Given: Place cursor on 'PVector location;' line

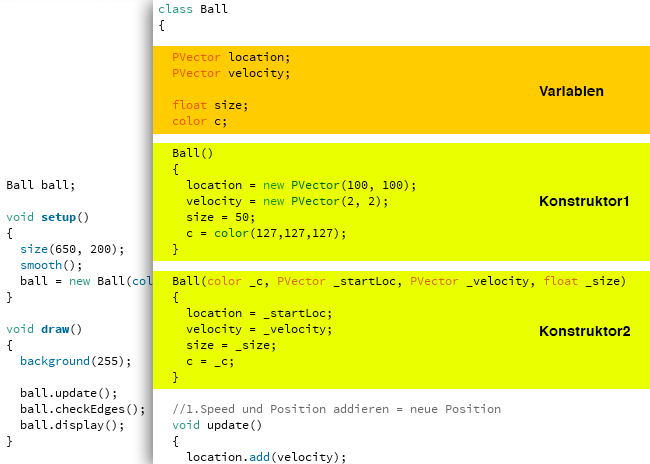Looking at the screenshot, I should [230, 57].
